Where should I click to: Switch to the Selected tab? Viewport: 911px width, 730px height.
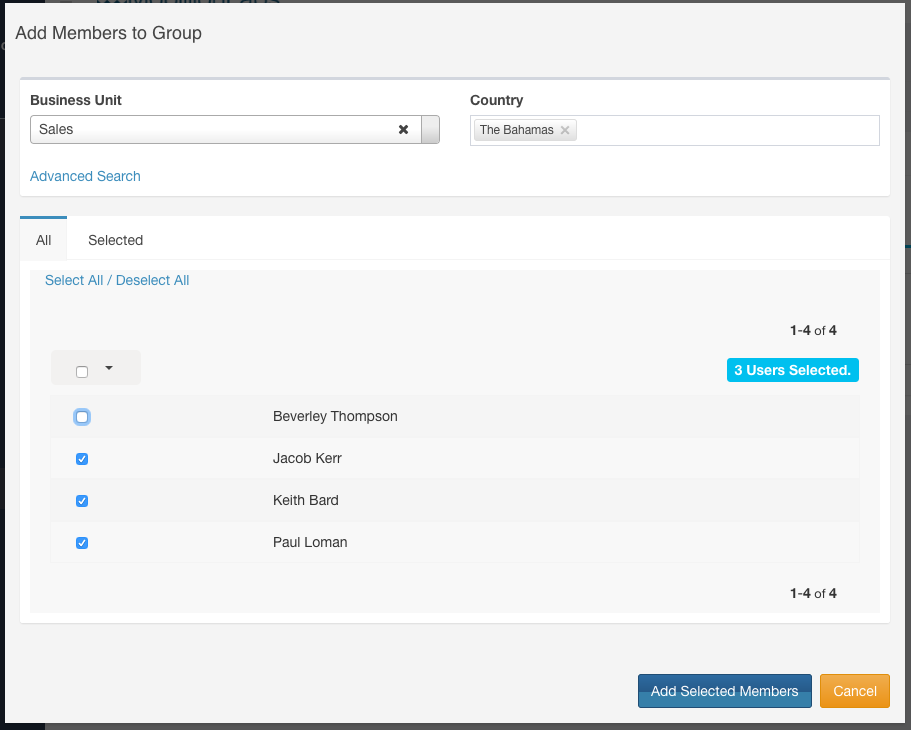pos(115,240)
